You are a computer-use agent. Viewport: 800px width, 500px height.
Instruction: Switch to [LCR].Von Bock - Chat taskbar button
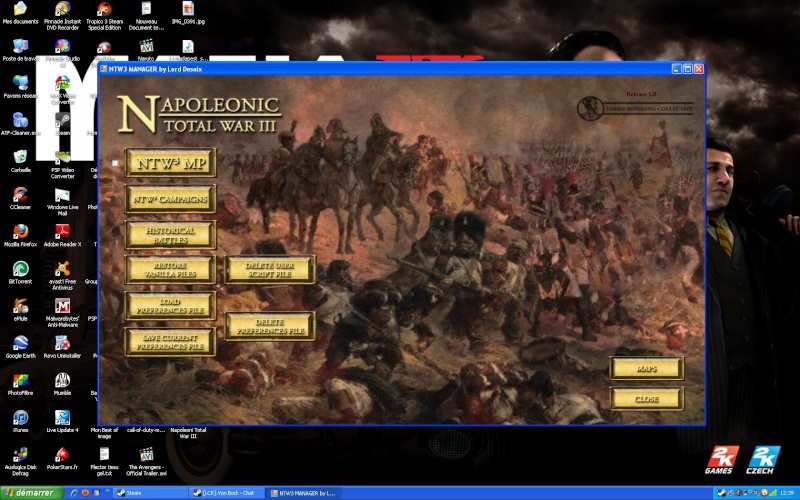[x=228, y=493]
